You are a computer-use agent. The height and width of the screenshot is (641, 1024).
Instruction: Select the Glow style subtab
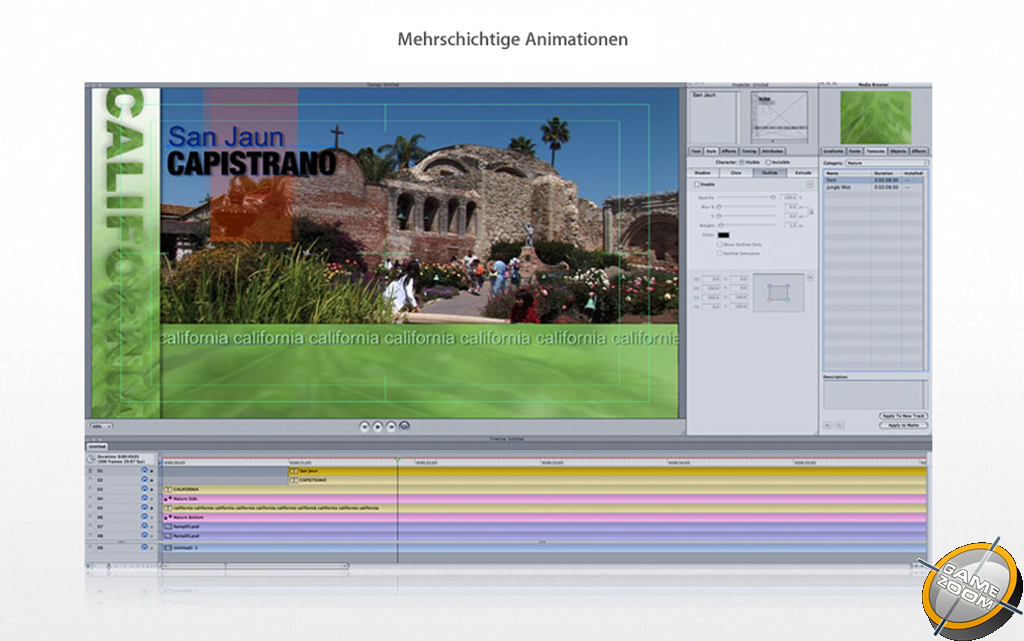coord(736,172)
